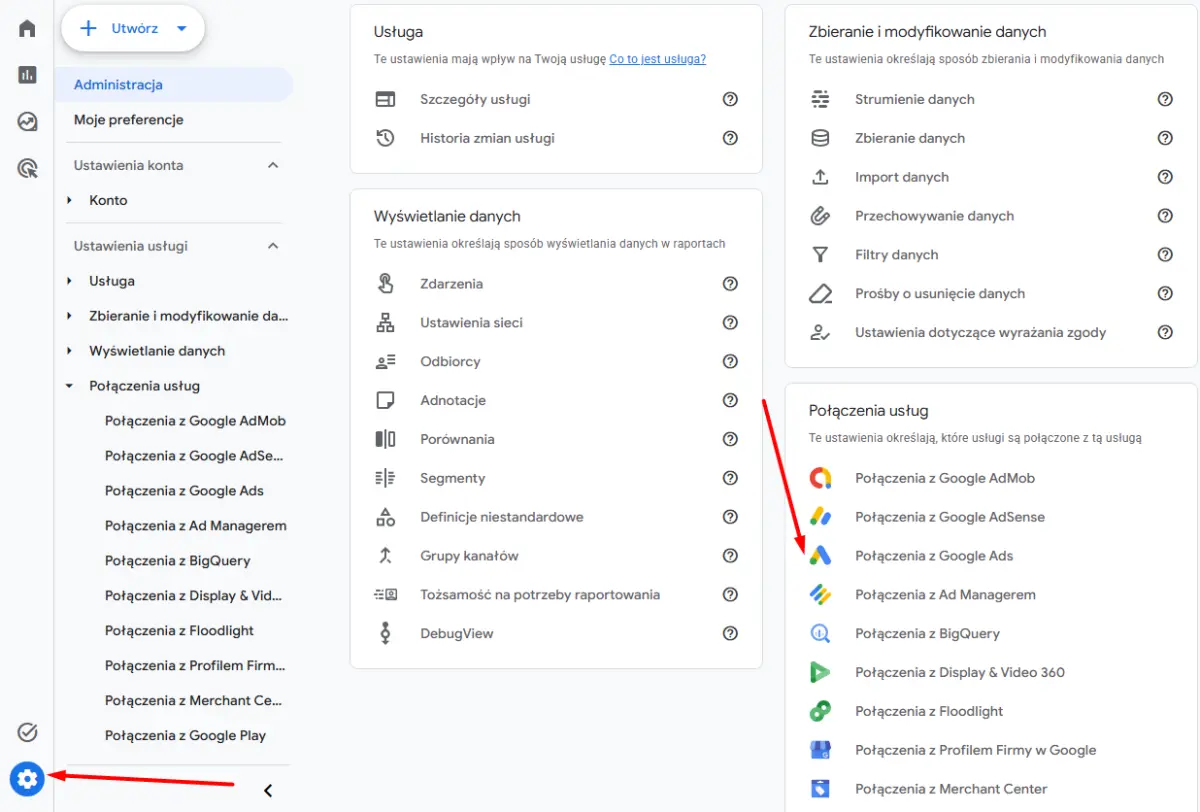Open help icon next to Segmenty
This screenshot has width=1200, height=812.
click(x=730, y=478)
